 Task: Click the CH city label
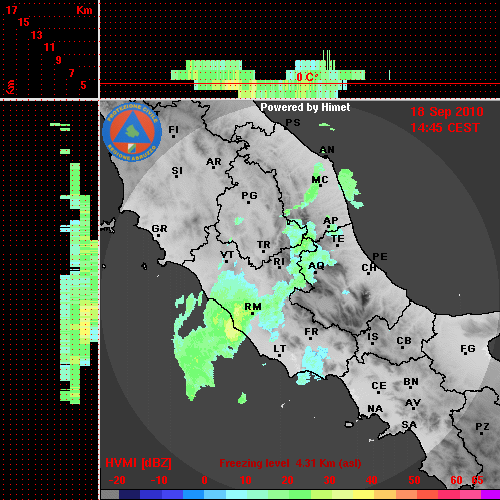[x=369, y=268]
